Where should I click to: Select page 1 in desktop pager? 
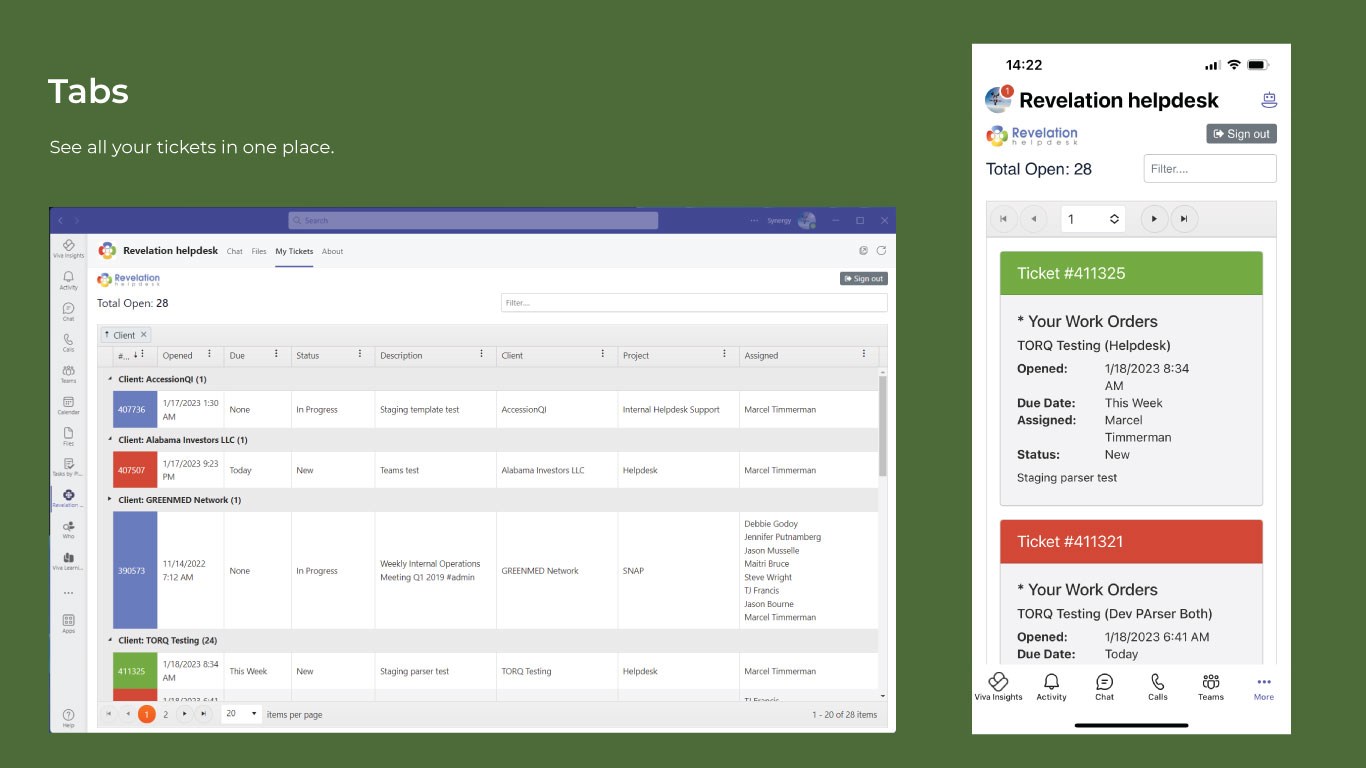(x=146, y=714)
